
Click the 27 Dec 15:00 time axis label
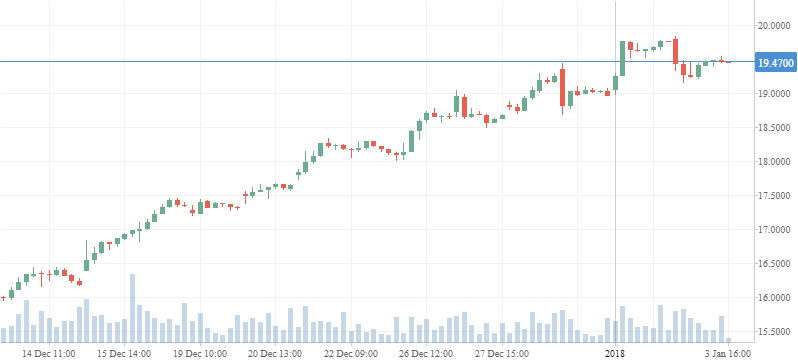pyautogui.click(x=502, y=354)
